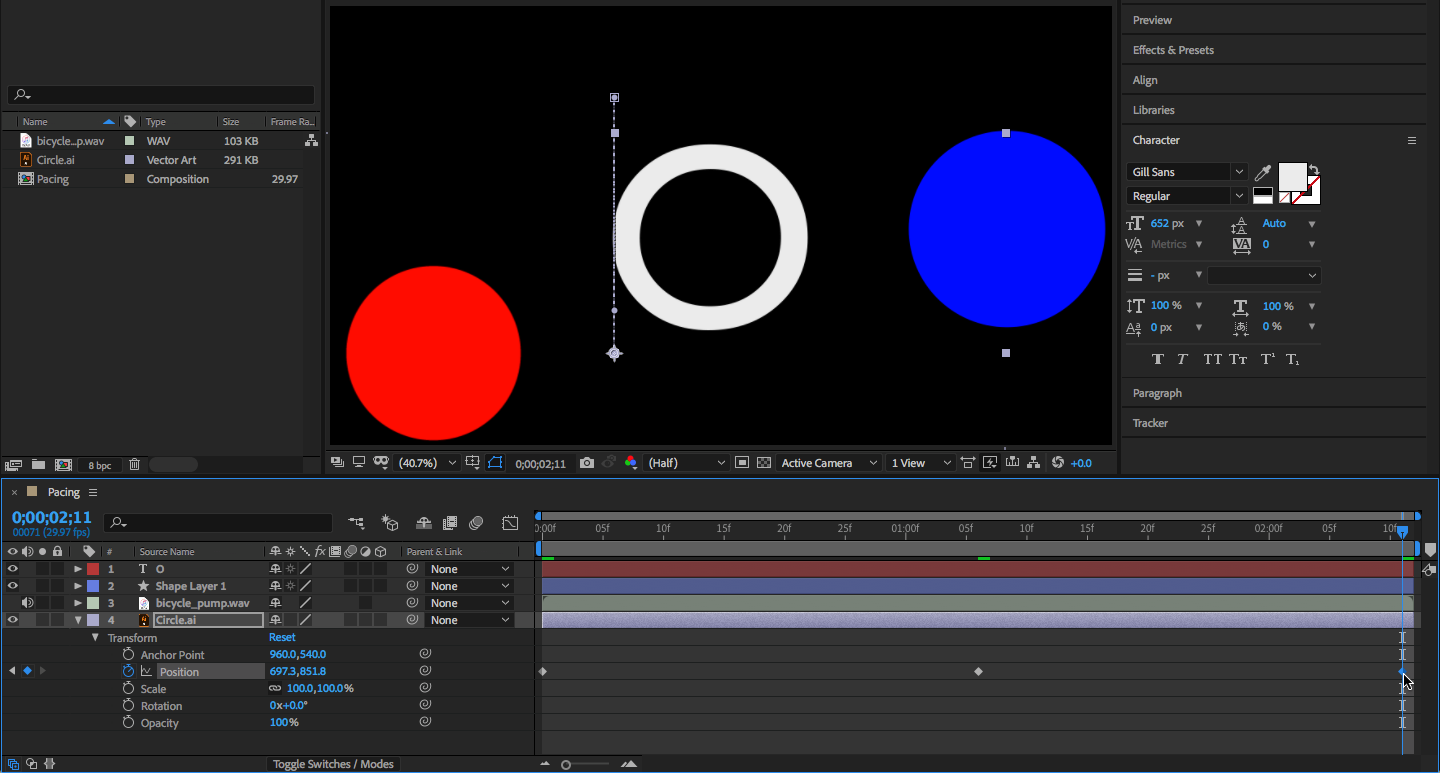The height and width of the screenshot is (773, 1440).
Task: Open the Graph Editor in the timeline
Action: point(510,523)
